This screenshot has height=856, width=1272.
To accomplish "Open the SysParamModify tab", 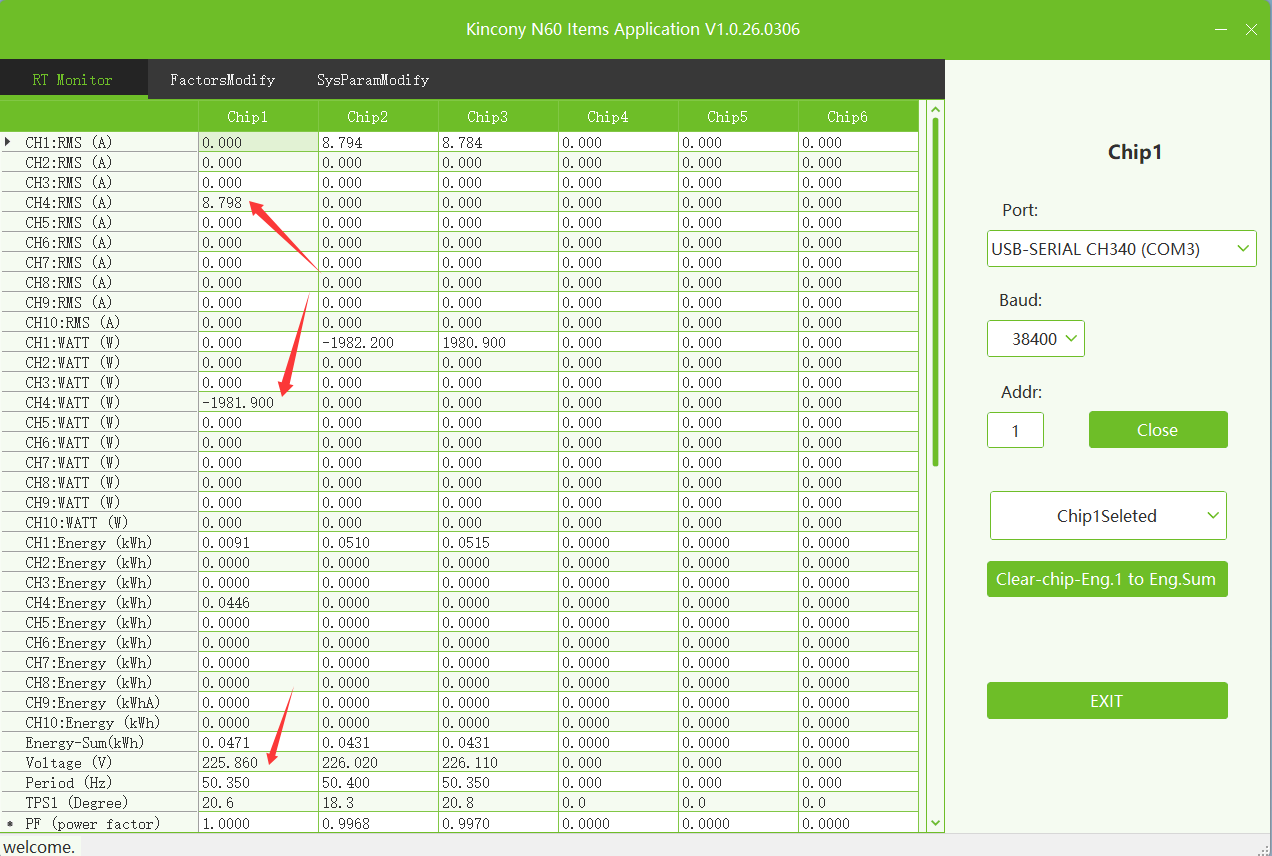I will [372, 80].
